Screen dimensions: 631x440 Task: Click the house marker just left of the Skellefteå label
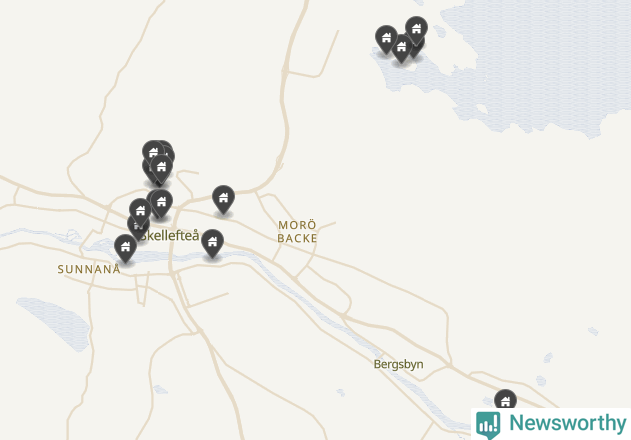pos(140,213)
